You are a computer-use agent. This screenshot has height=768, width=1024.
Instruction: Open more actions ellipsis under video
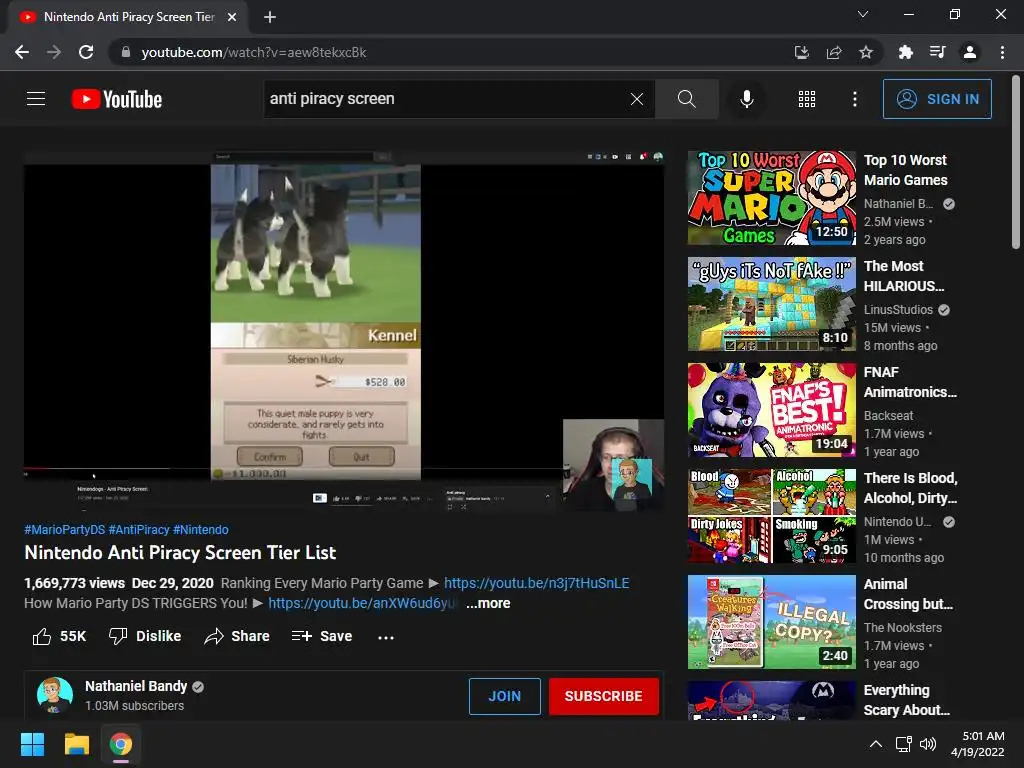(x=386, y=637)
